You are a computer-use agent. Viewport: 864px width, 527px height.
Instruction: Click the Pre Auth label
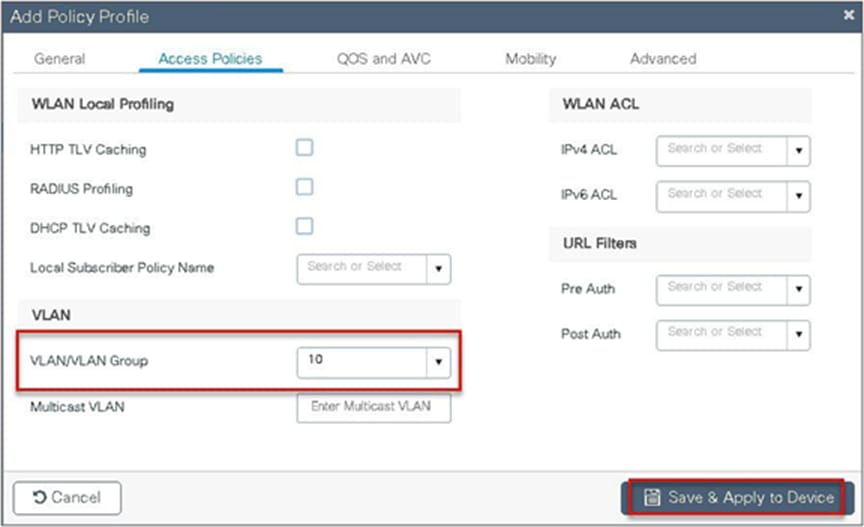(588, 288)
